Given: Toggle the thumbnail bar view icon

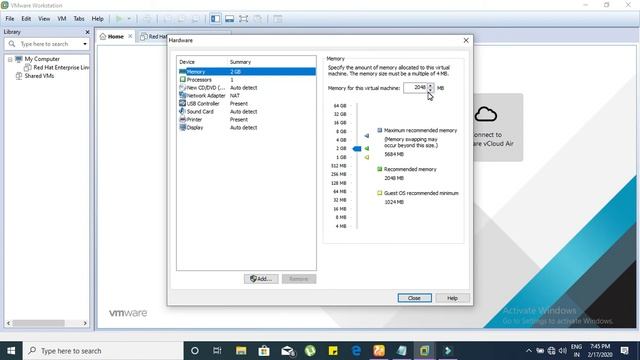Looking at the screenshot, I should tap(229, 19).
